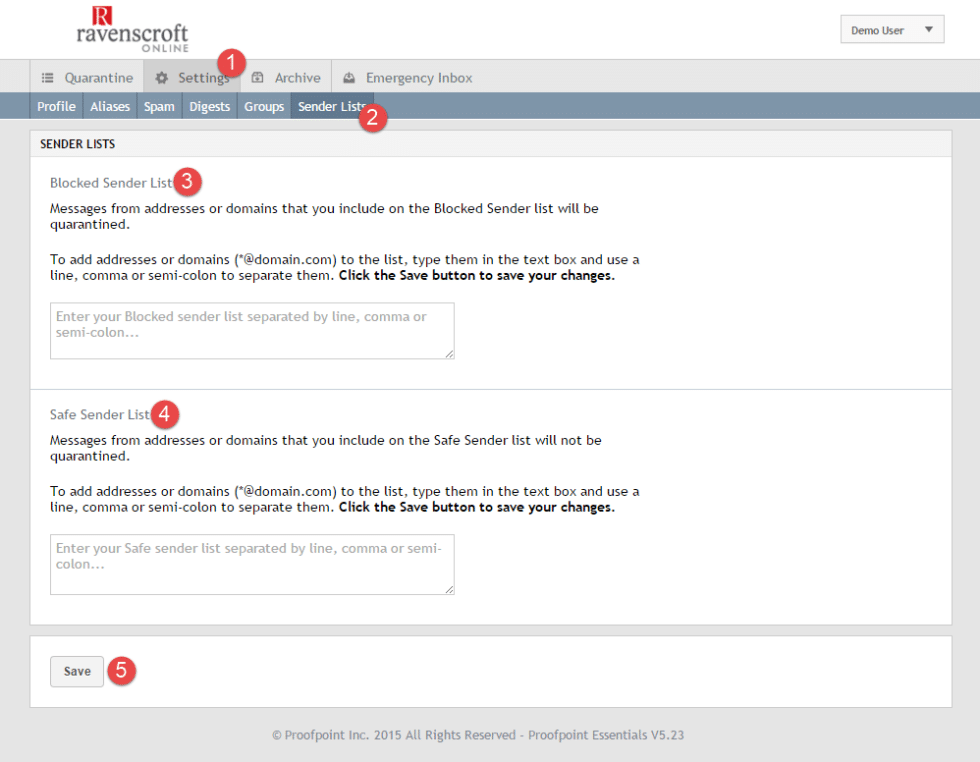Click the Emergency Inbox cloud icon
980x762 pixels.
348,77
